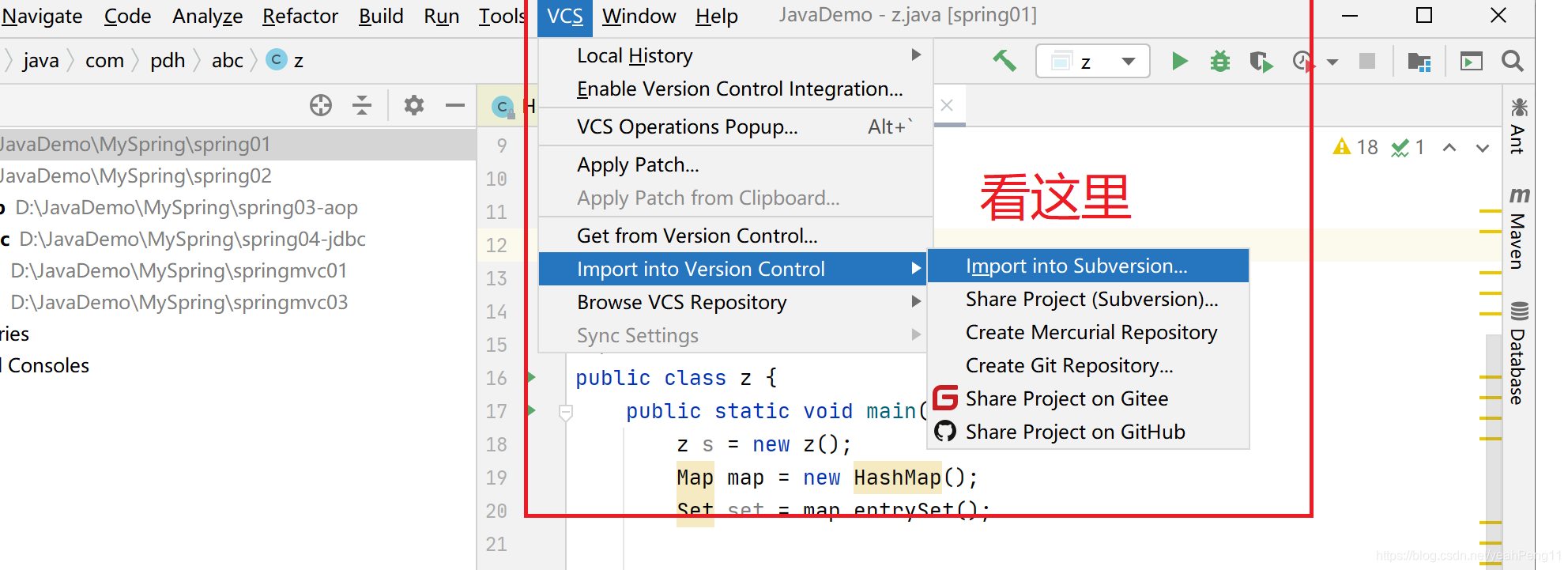This screenshot has width=1568, height=570.
Task: Click the run anything window icon
Action: click(x=1471, y=61)
